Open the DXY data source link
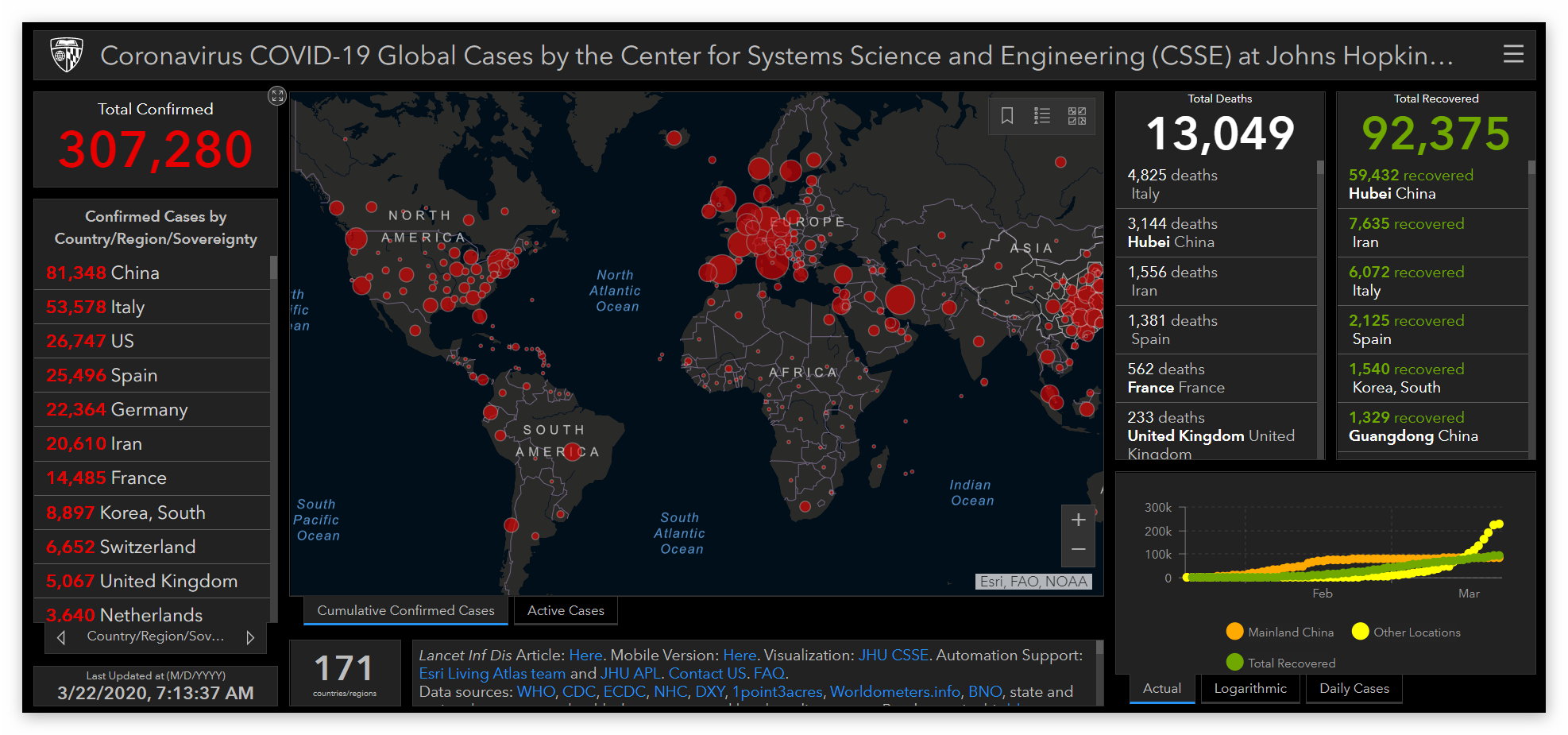Screen dimensions: 1568x735 click(x=710, y=691)
